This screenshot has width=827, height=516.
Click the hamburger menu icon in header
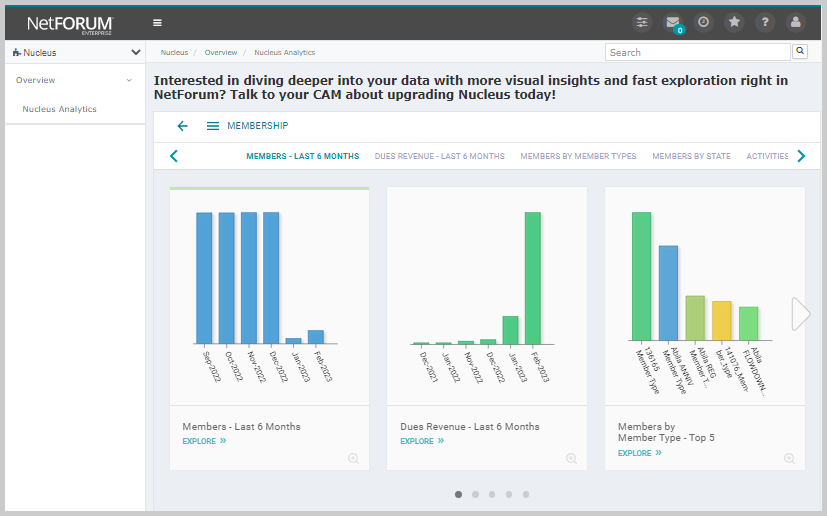click(x=157, y=22)
